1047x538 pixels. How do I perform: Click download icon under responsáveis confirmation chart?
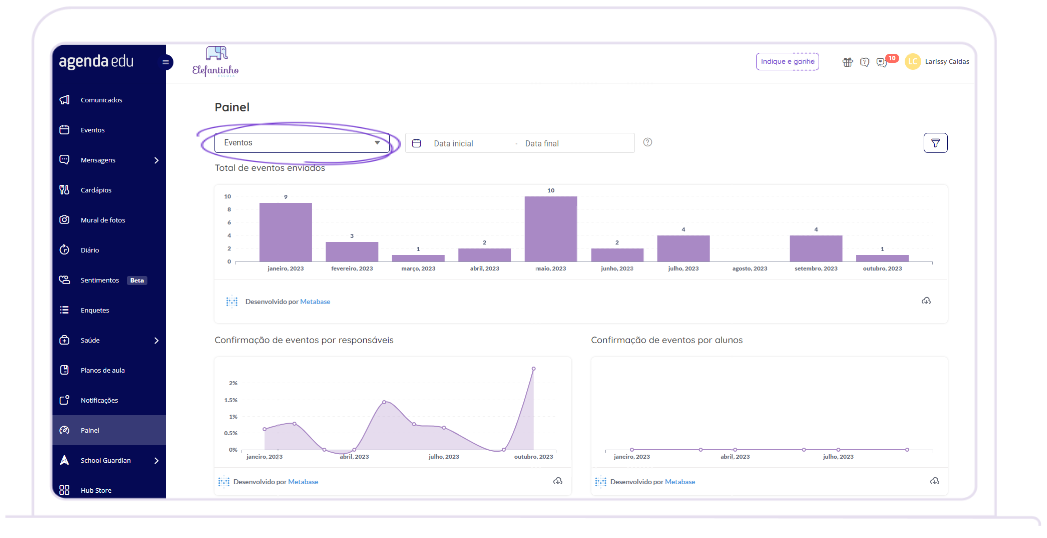(557, 481)
